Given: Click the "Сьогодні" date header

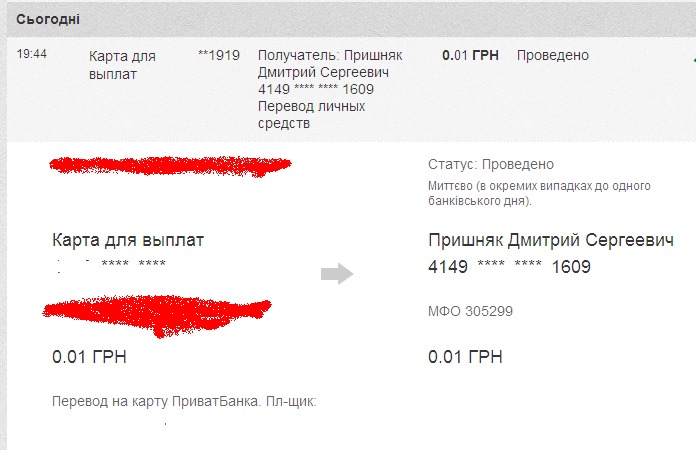Looking at the screenshot, I should pyautogui.click(x=48, y=19).
